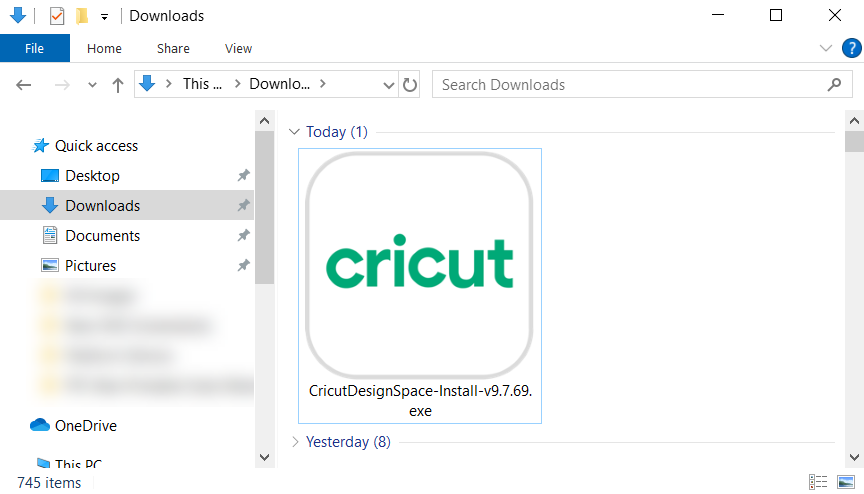This screenshot has height=494, width=864.
Task: Click the 'Downlo...' breadcrumb in address bar
Action: click(279, 84)
